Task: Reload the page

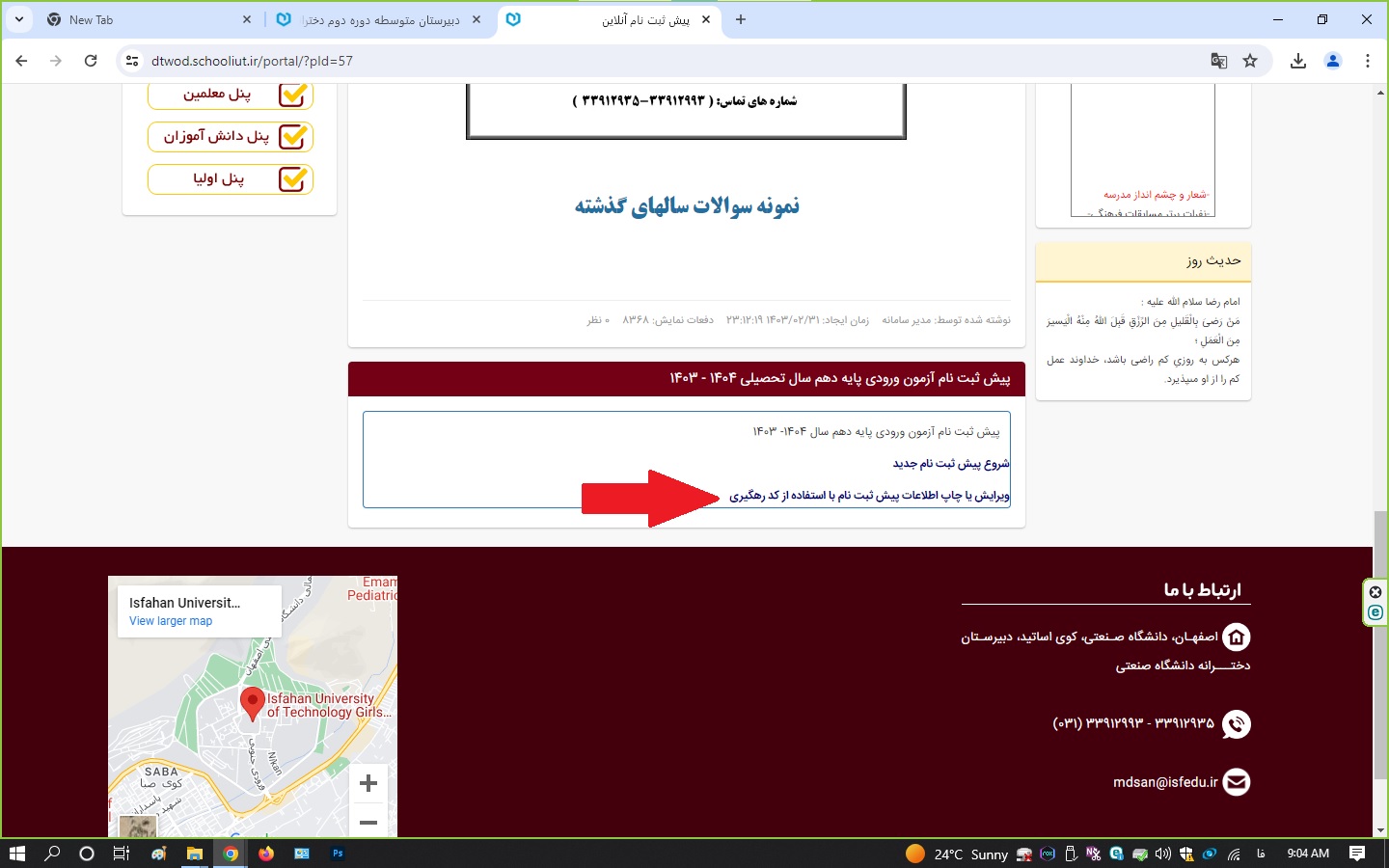Action: click(x=91, y=61)
